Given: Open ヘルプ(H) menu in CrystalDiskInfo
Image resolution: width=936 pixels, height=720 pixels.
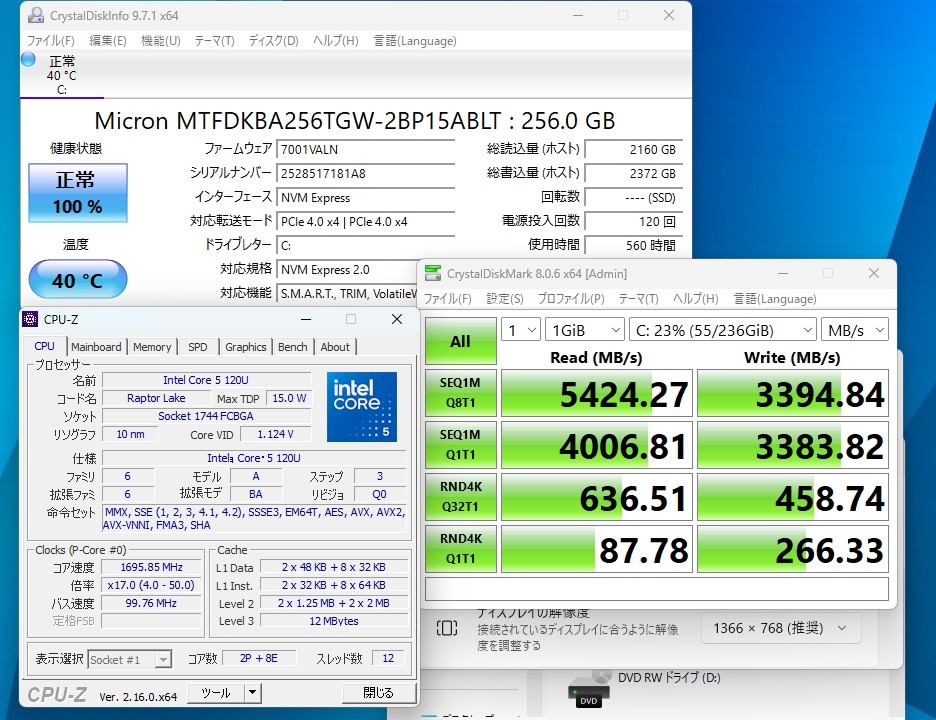Looking at the screenshot, I should tap(335, 41).
